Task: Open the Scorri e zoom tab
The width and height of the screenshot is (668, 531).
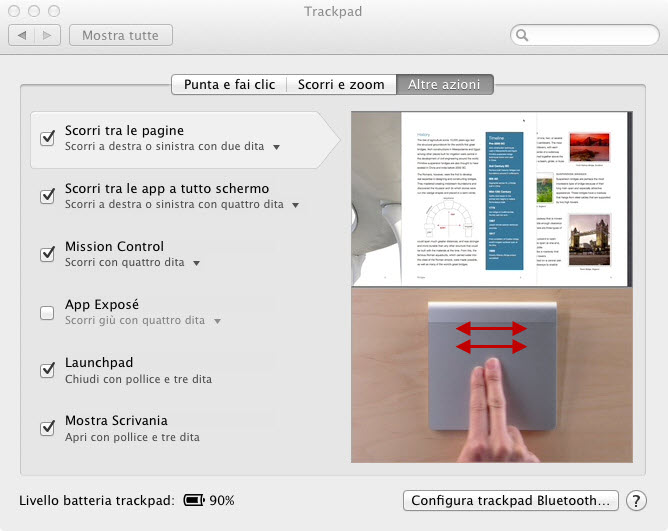Action: [341, 85]
